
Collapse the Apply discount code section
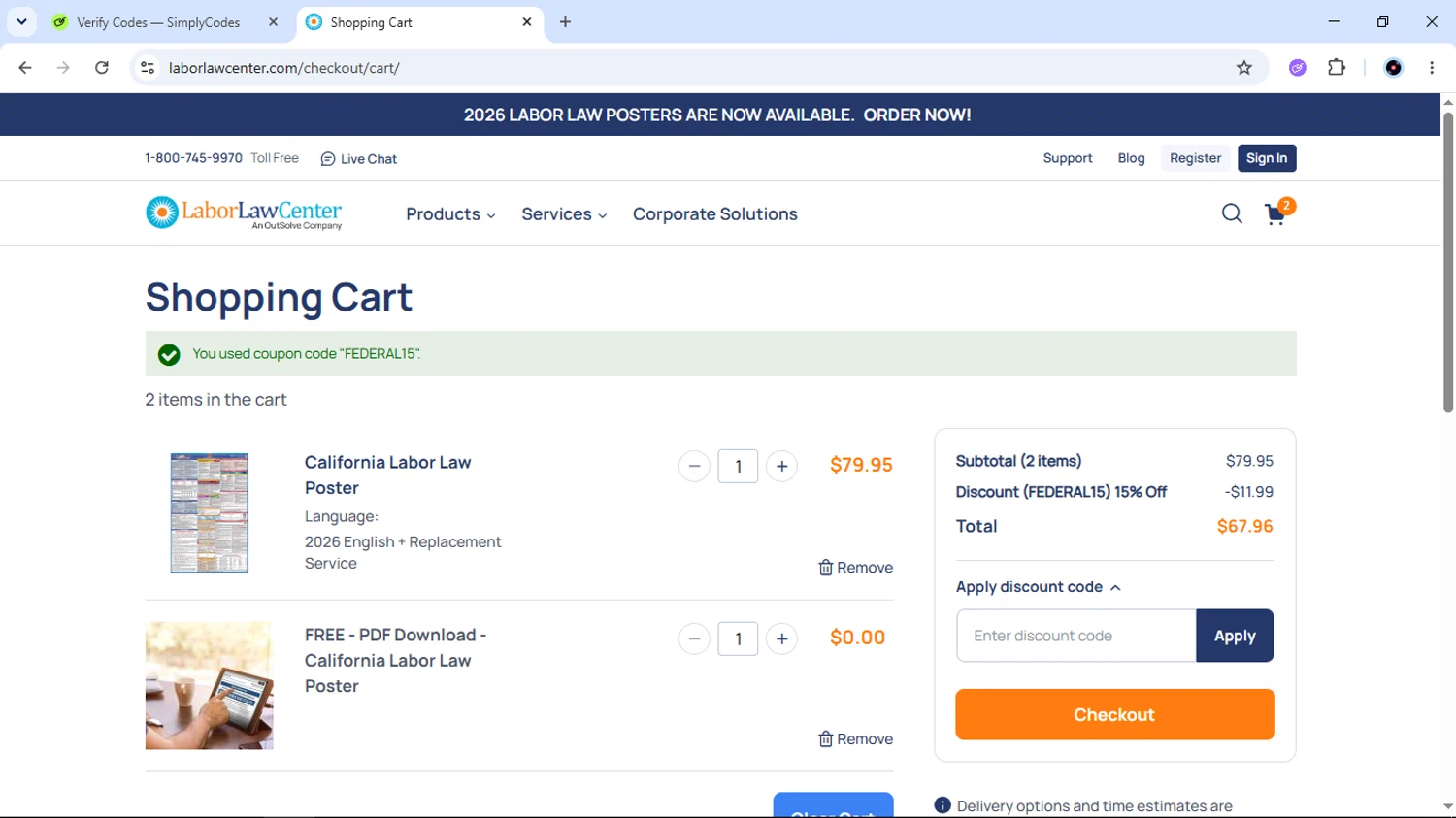pos(1039,587)
